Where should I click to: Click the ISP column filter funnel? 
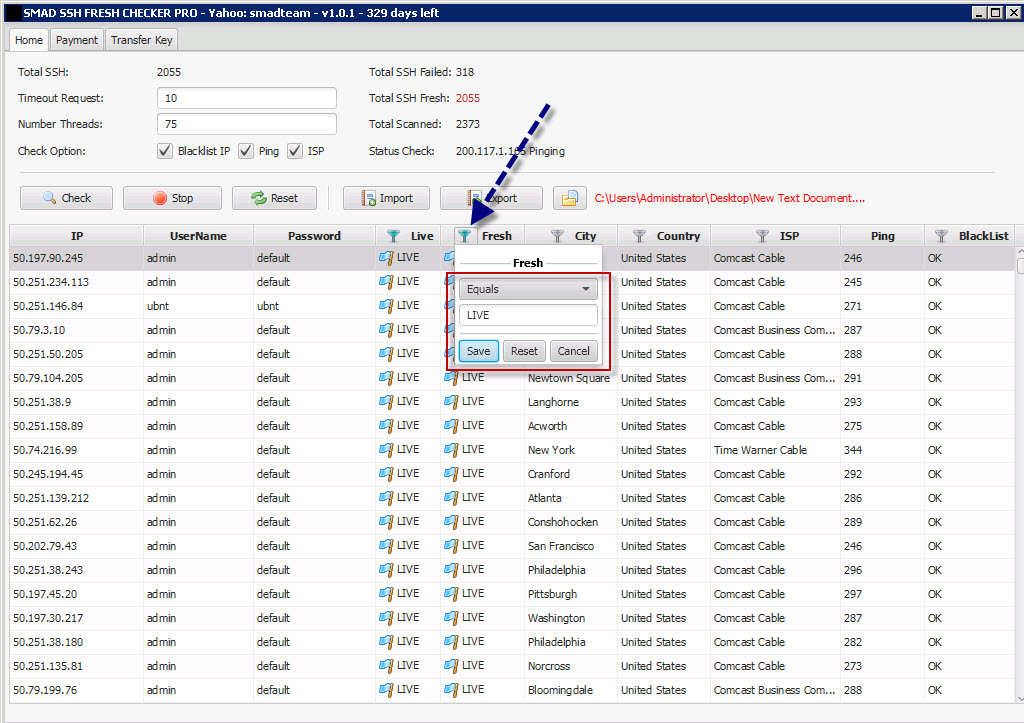(763, 236)
